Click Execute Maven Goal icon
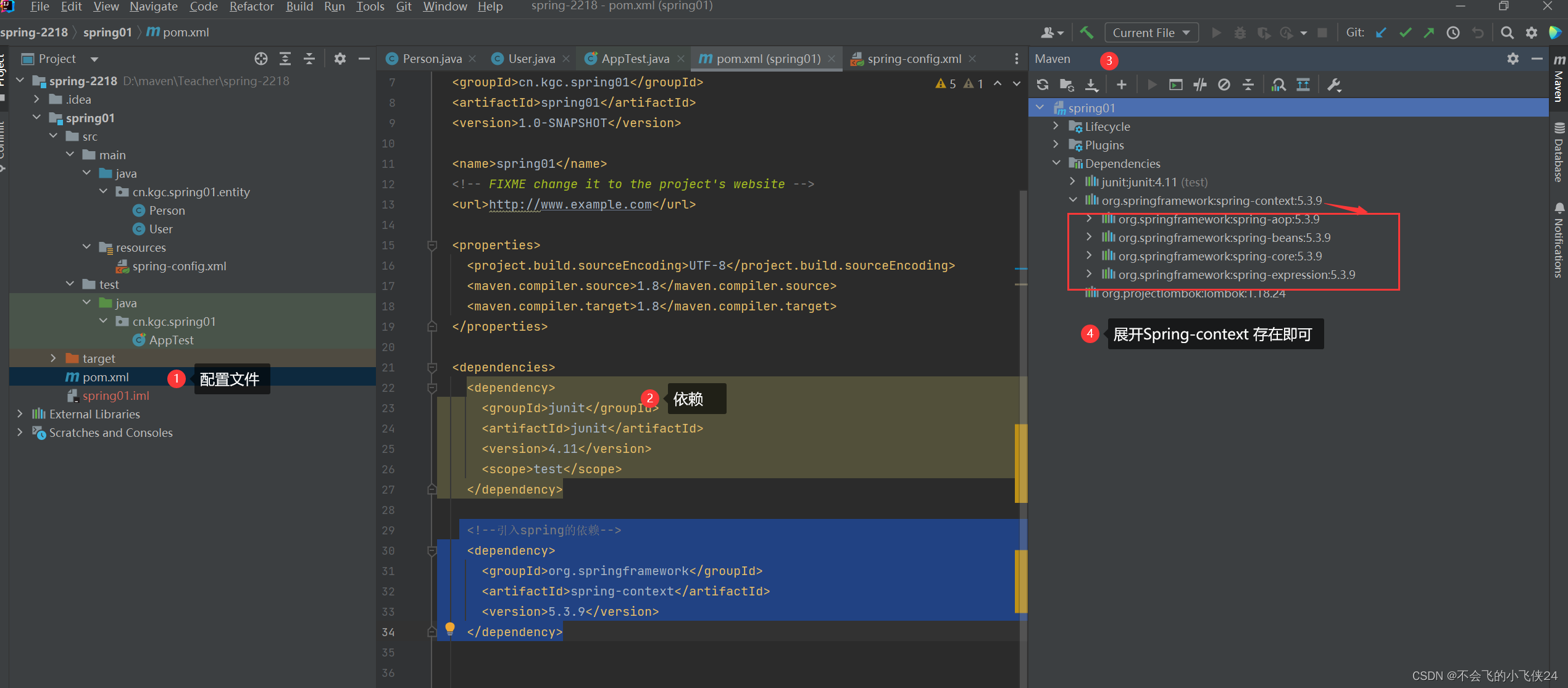 tap(1176, 85)
